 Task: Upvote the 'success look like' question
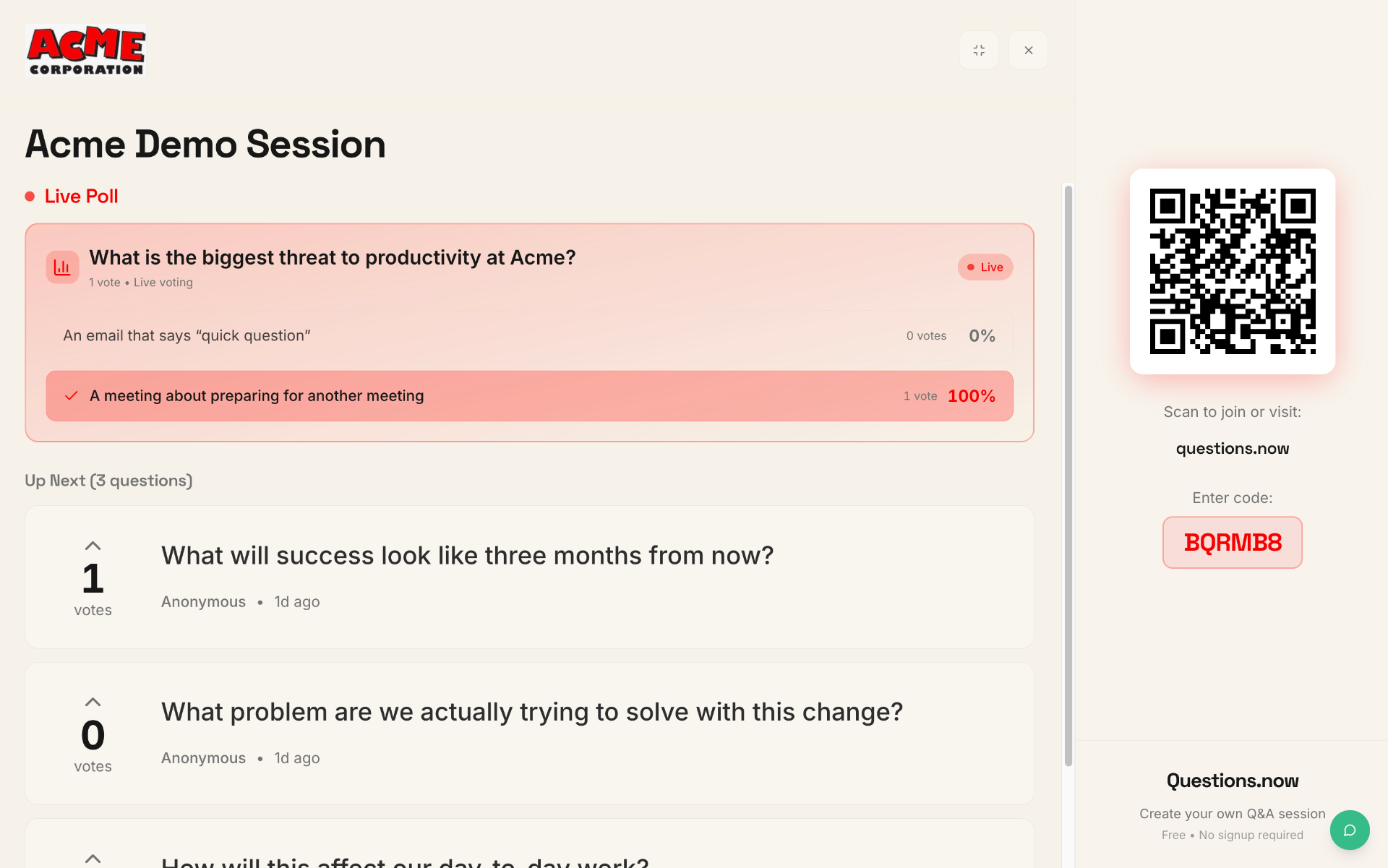click(93, 546)
